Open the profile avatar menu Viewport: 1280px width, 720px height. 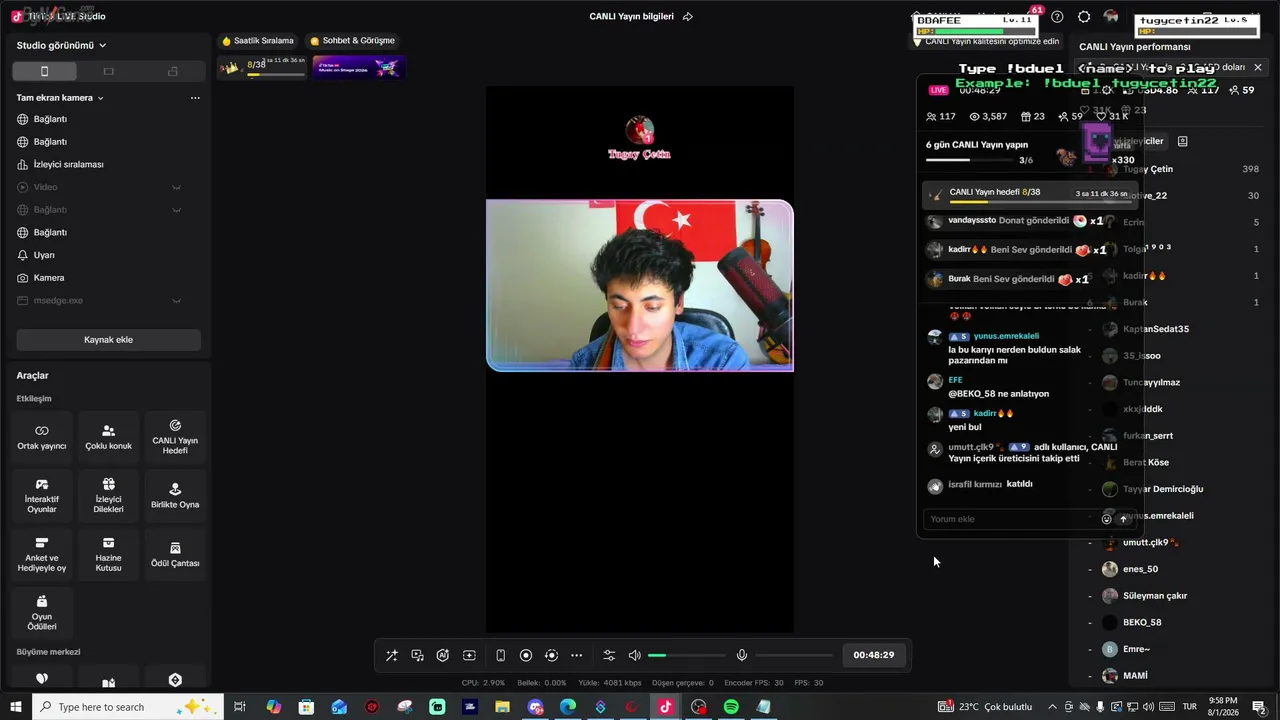pos(1111,17)
